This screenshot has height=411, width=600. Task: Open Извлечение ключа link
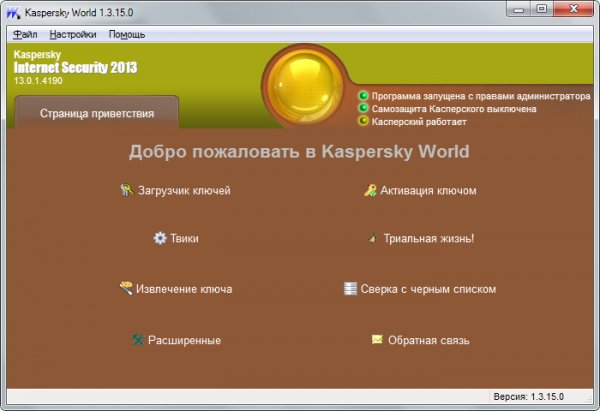point(184,289)
